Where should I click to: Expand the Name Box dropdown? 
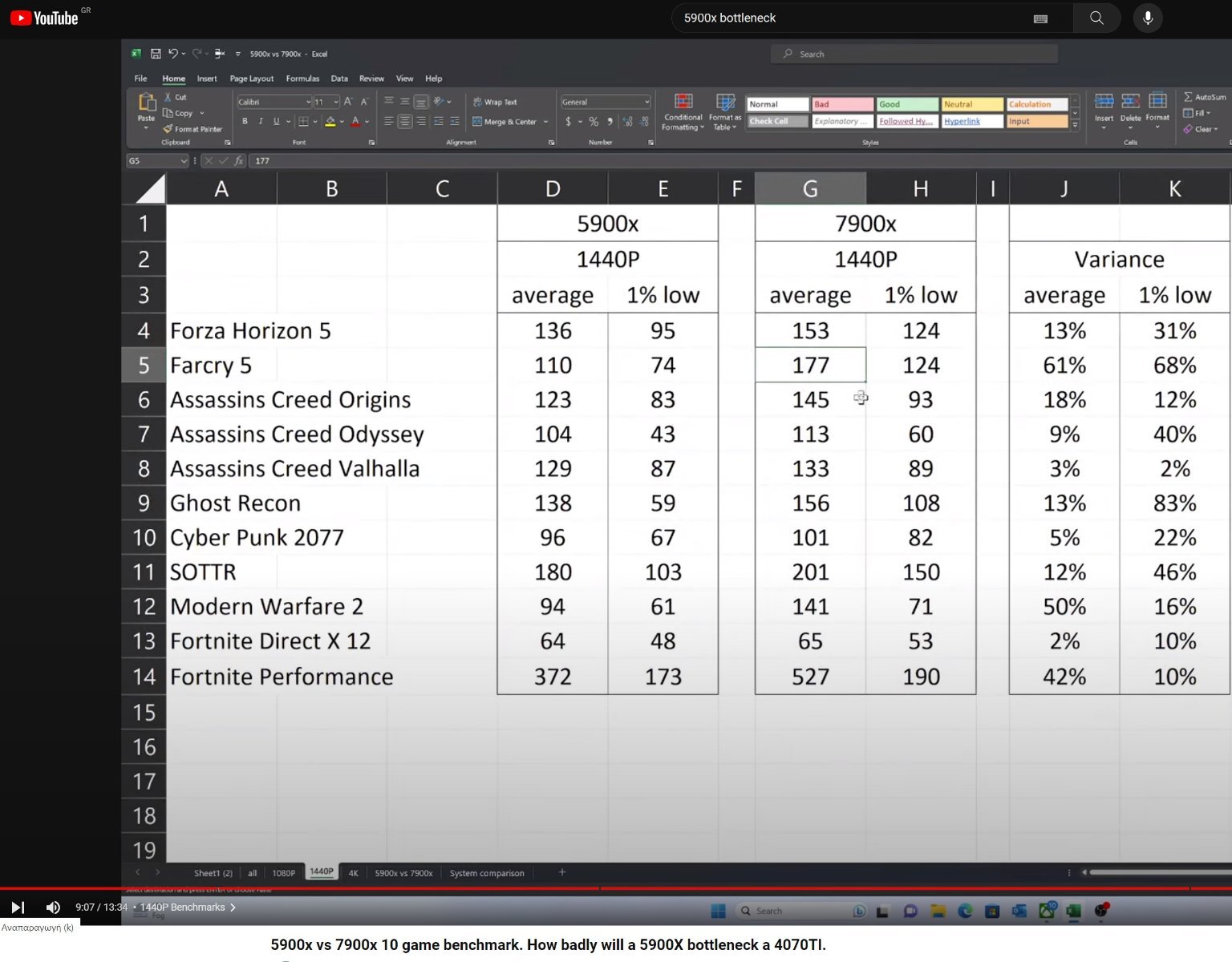point(184,161)
